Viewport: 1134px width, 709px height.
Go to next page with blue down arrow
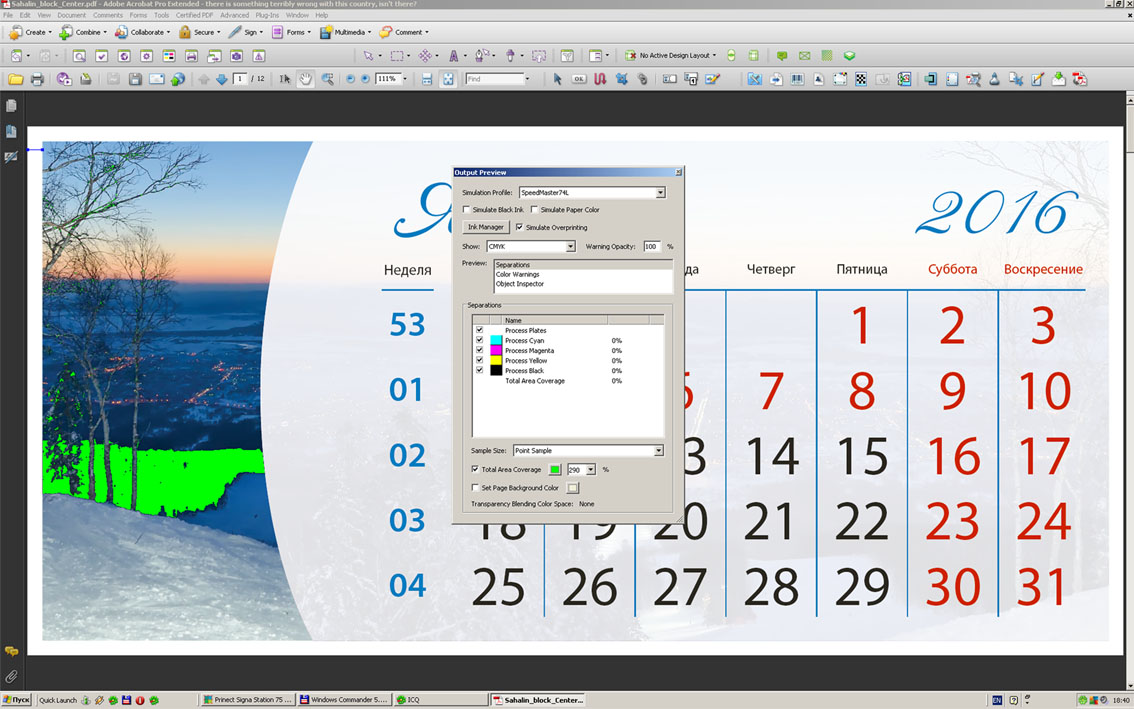(221, 79)
